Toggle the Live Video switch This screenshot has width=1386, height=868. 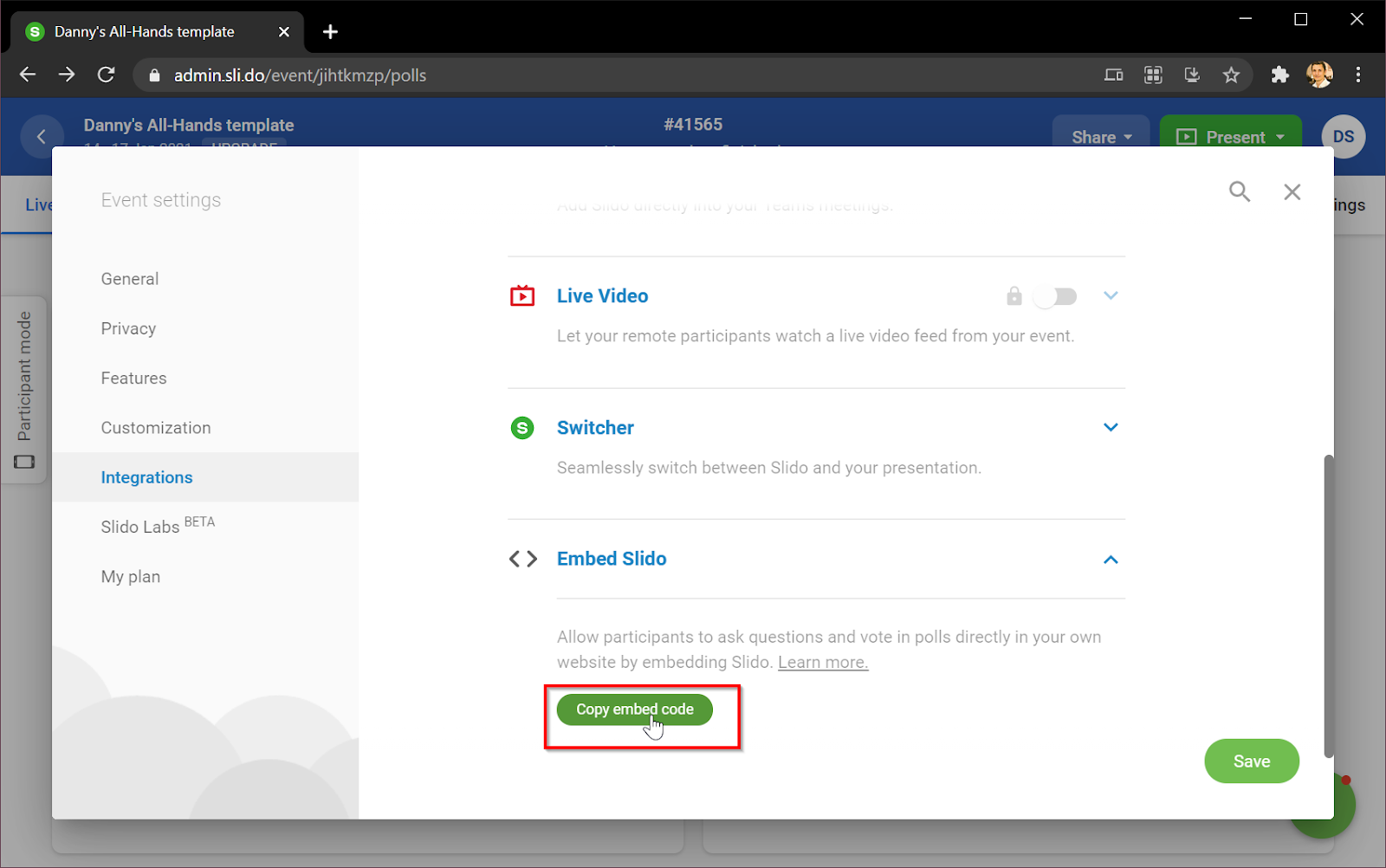click(1055, 296)
